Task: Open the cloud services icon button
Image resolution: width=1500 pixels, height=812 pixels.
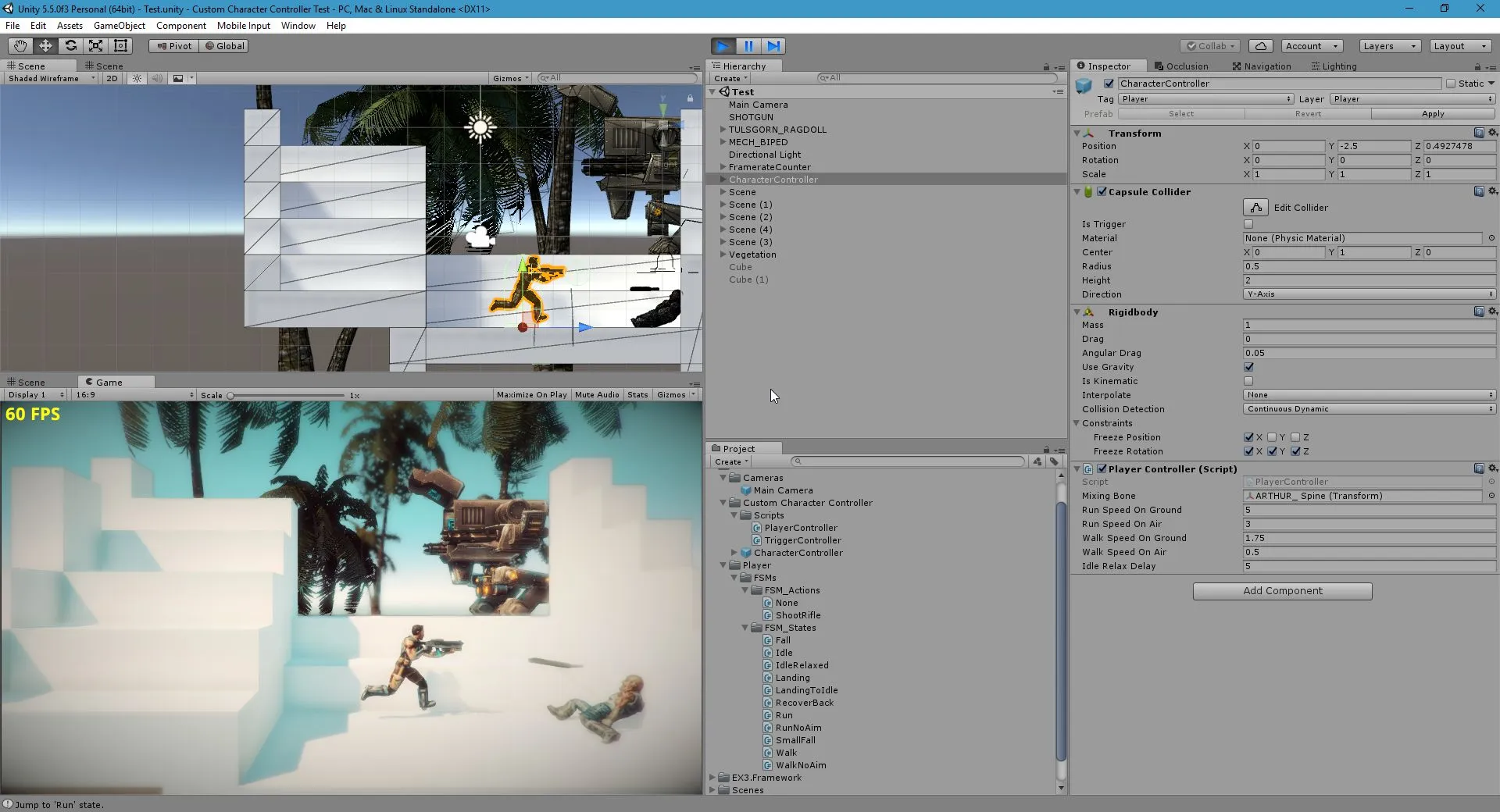Action: click(1260, 46)
